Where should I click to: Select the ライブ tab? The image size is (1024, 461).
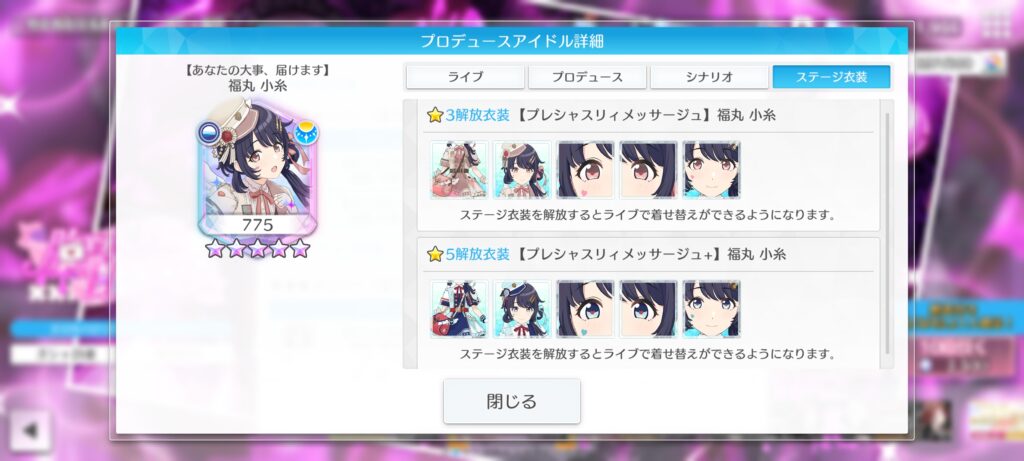[x=465, y=76]
